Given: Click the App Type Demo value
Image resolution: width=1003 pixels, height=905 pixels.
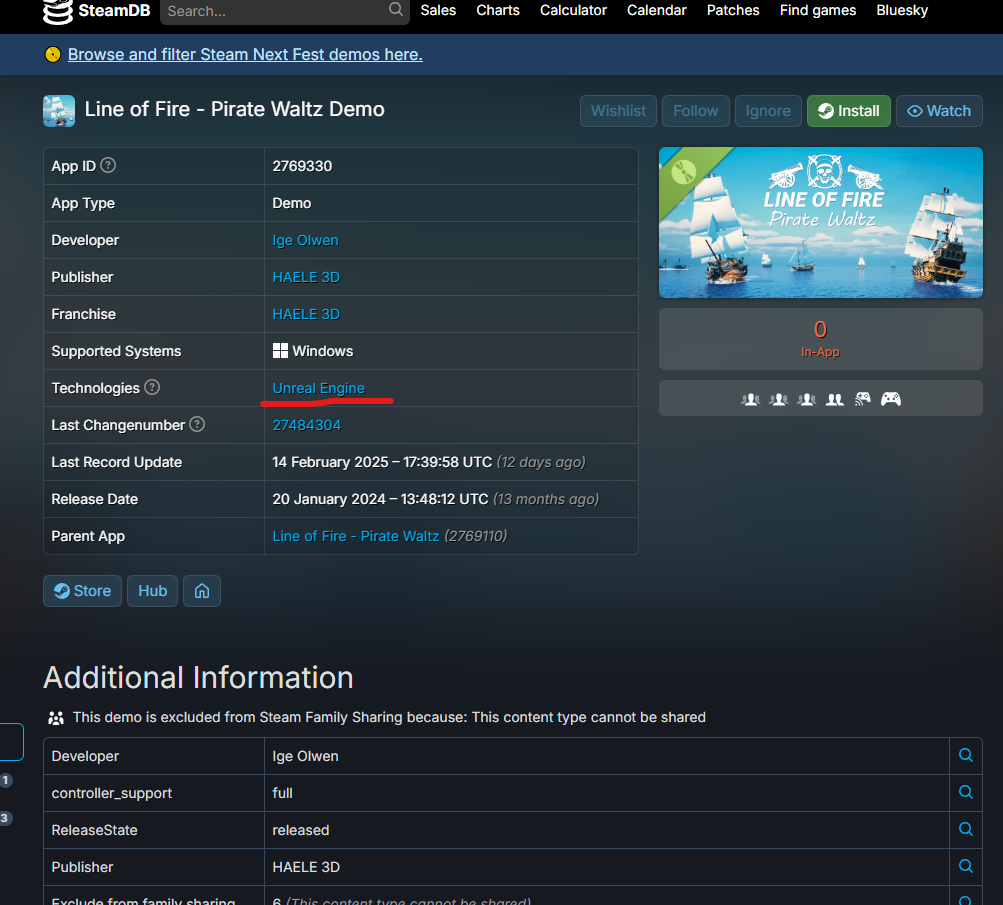Looking at the screenshot, I should (292, 203).
